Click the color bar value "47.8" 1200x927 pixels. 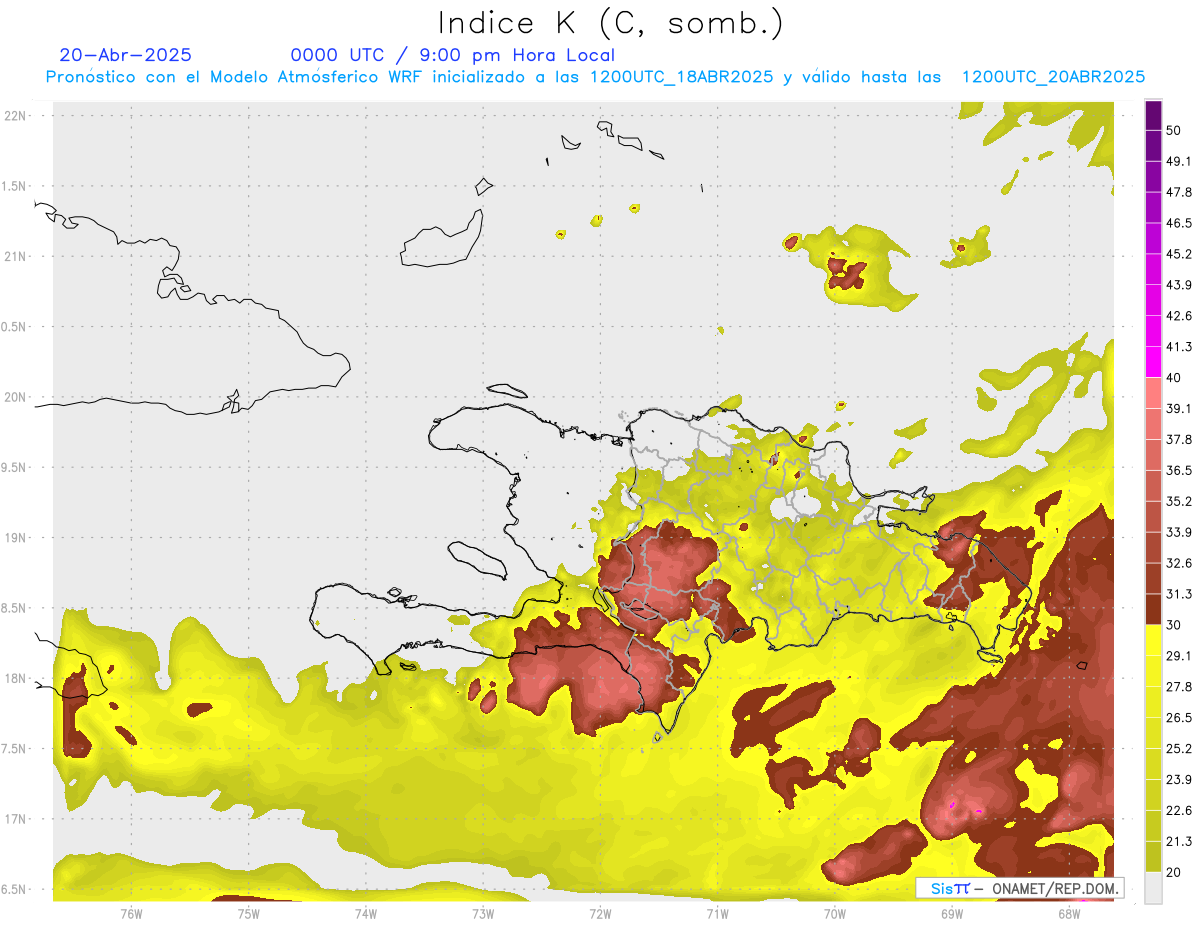1179,192
